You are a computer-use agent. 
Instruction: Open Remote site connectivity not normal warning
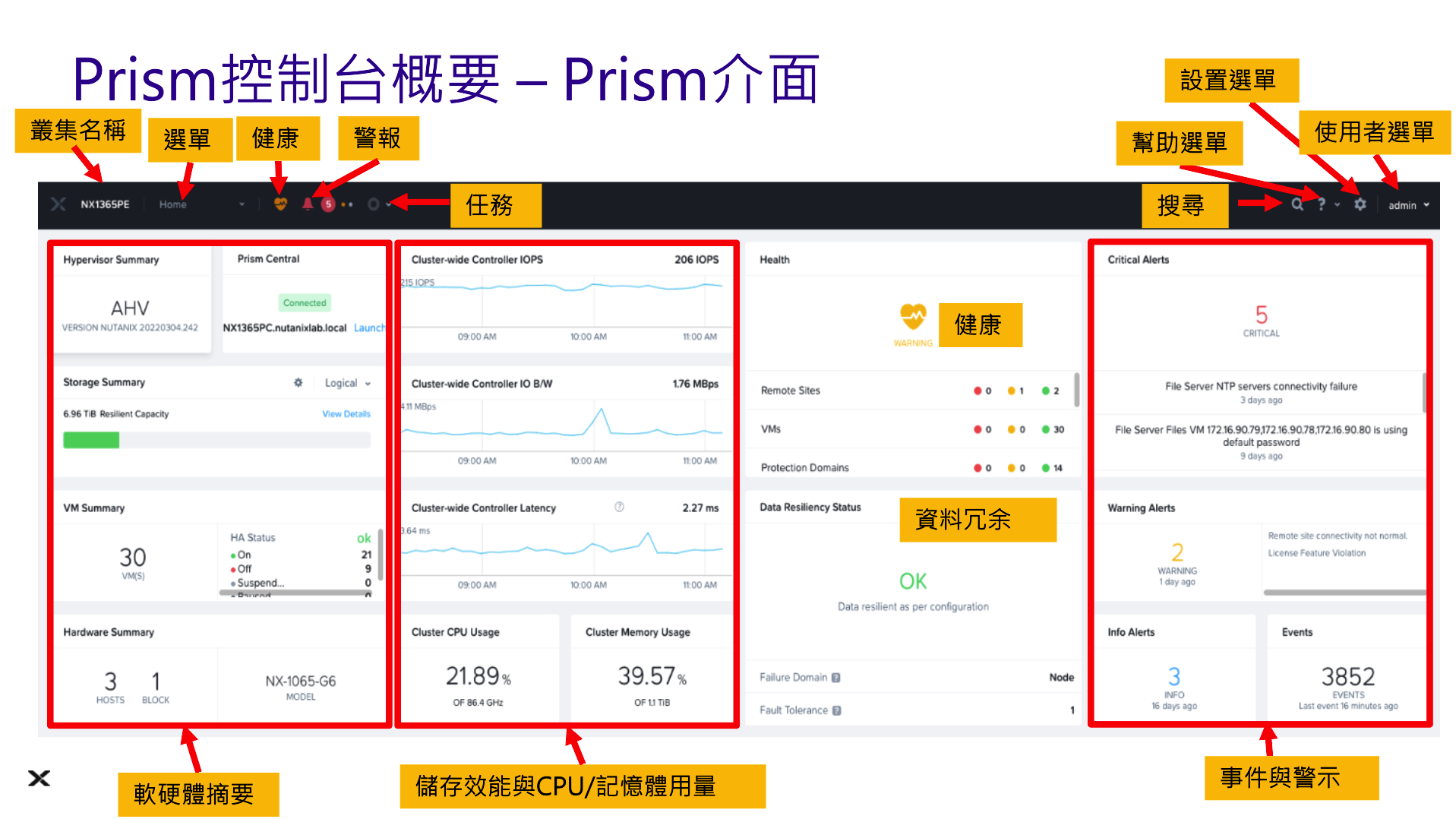(x=1337, y=536)
